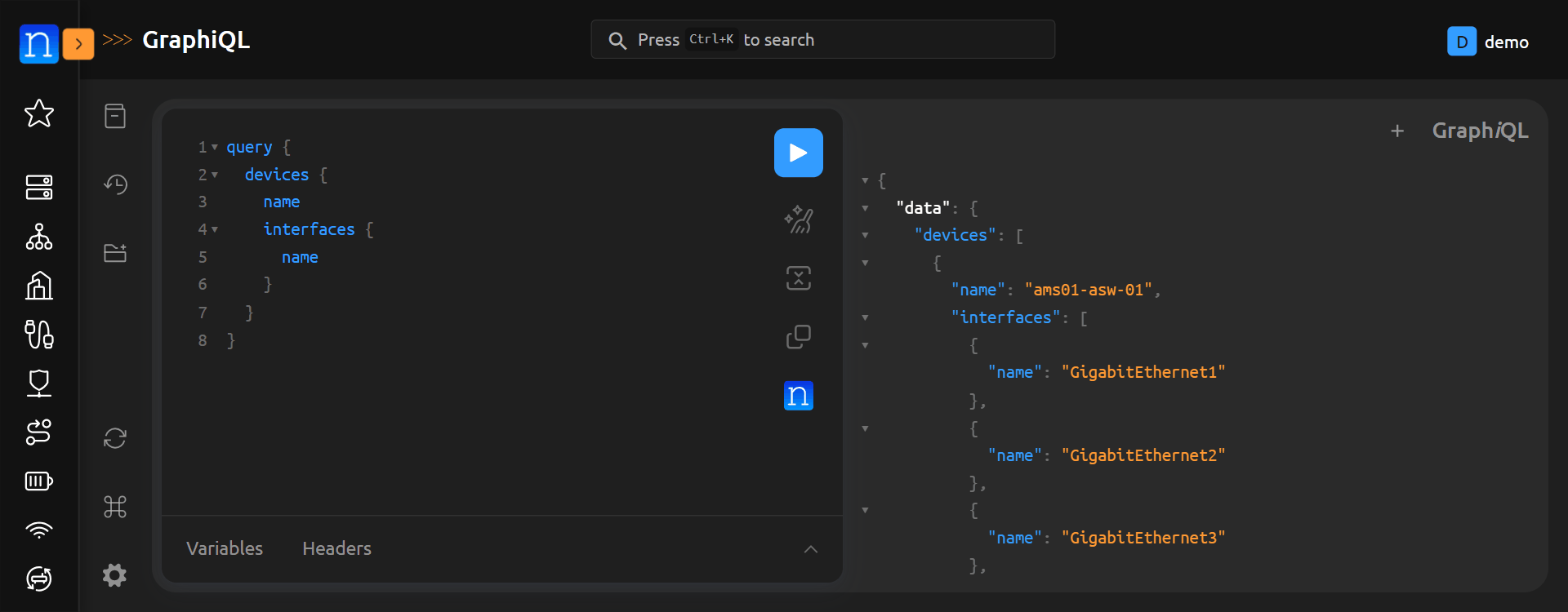This screenshot has height=612, width=1568.
Task: Fold the interfaces block on line 4
Action: point(215,230)
